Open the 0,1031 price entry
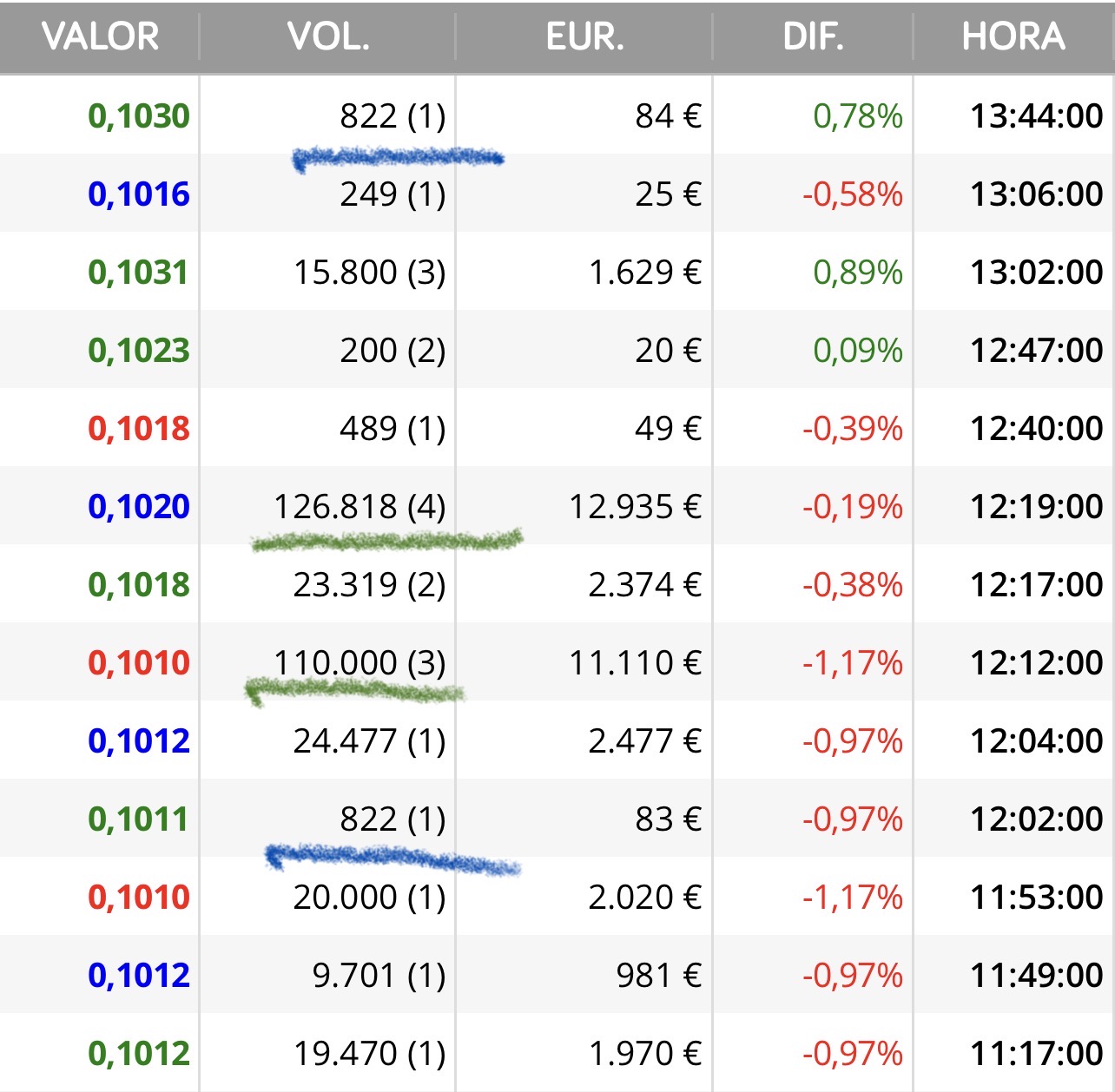This screenshot has width=1115, height=1092. (x=139, y=273)
